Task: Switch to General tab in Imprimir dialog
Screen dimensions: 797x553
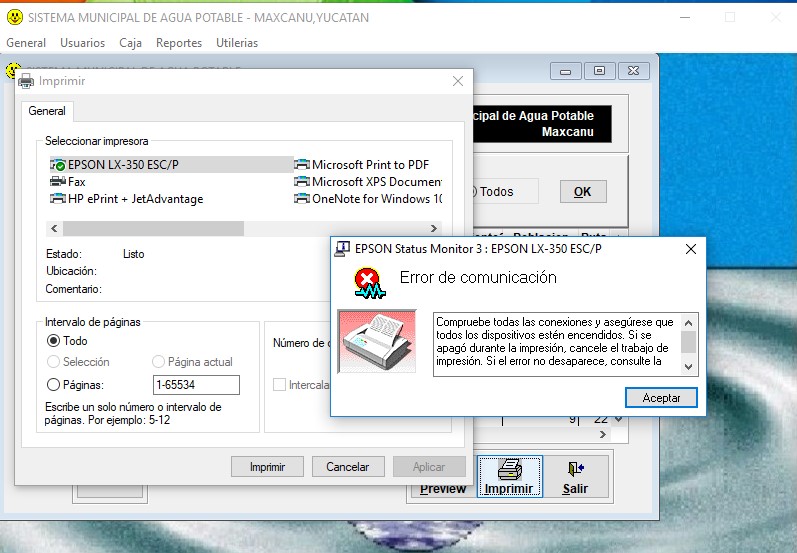Action: 47,111
